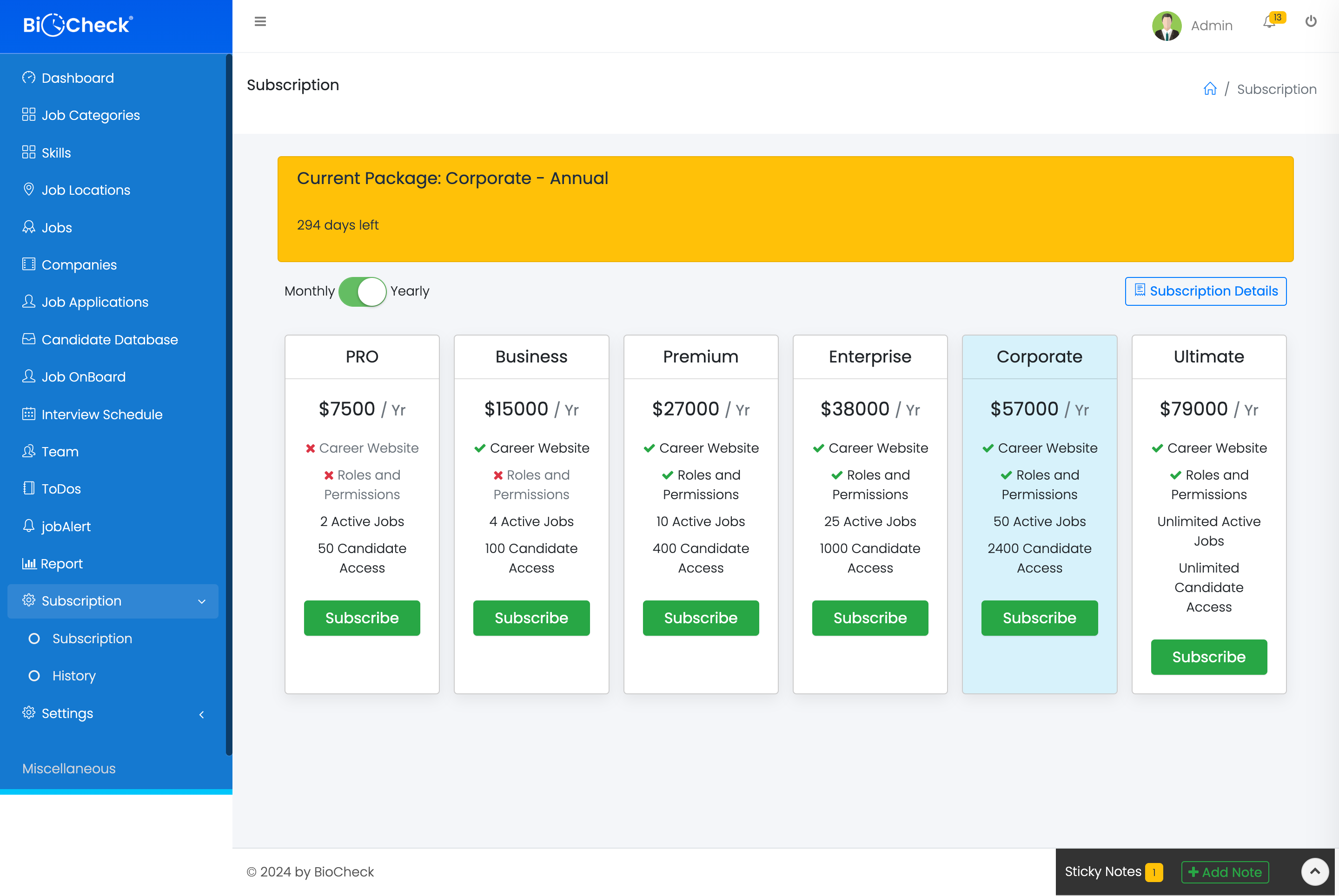This screenshot has width=1339, height=896.
Task: Click the Candidate Database sidebar icon
Action: [27, 339]
